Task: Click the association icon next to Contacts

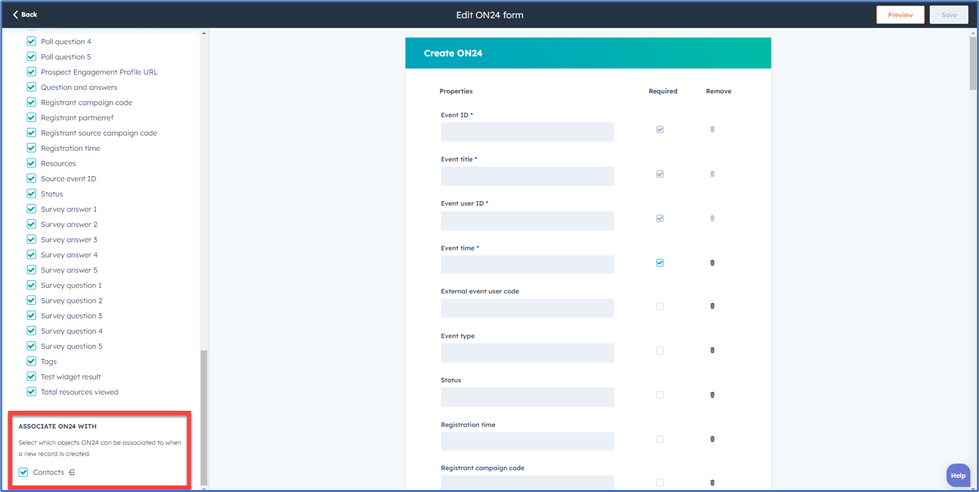Action: pyautogui.click(x=72, y=473)
